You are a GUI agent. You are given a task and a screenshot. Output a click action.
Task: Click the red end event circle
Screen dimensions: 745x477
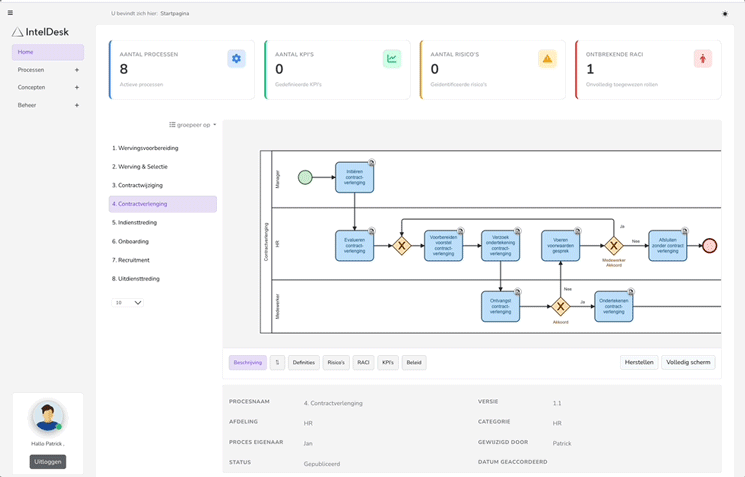point(709,245)
